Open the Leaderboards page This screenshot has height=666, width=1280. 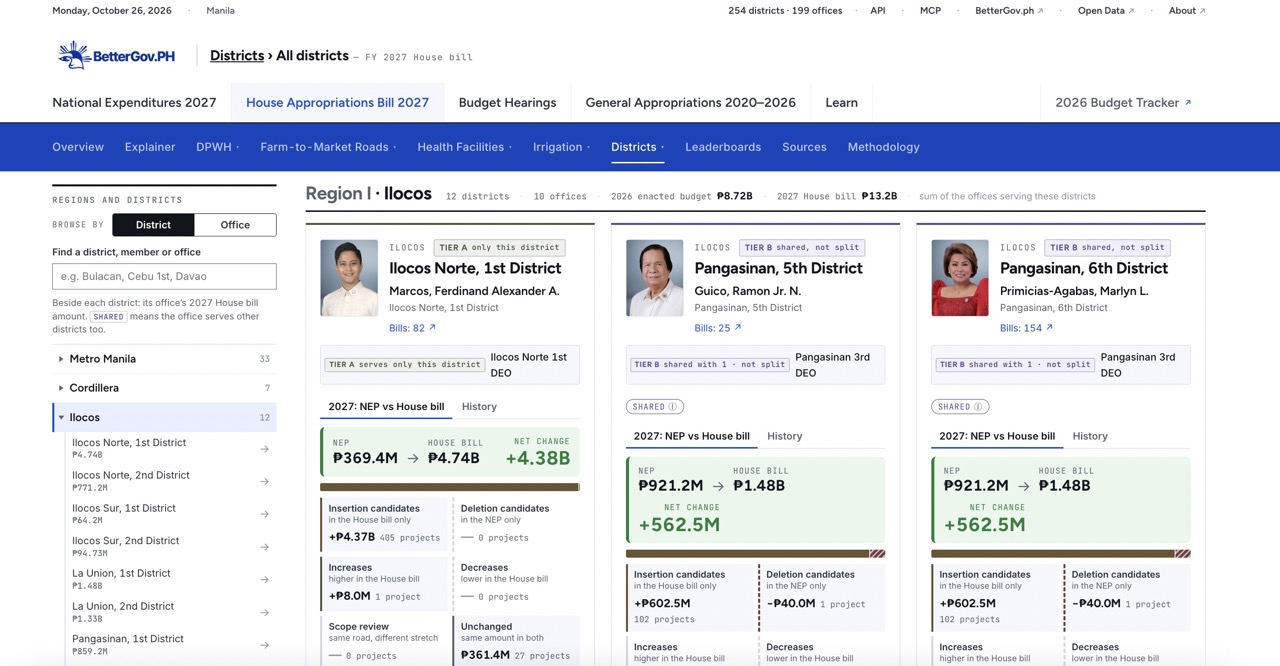click(x=723, y=147)
